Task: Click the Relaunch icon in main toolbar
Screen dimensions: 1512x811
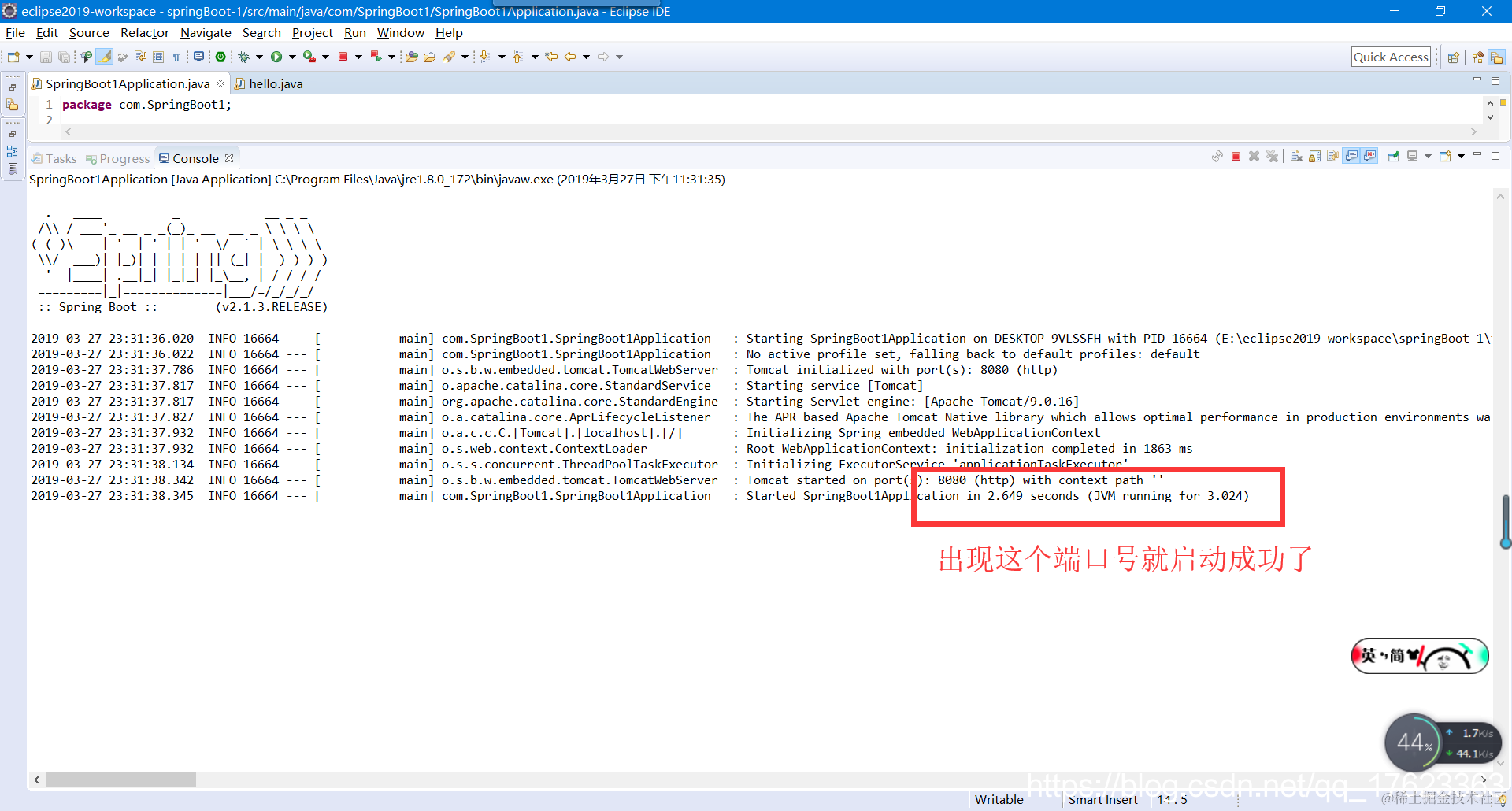Action: click(376, 57)
